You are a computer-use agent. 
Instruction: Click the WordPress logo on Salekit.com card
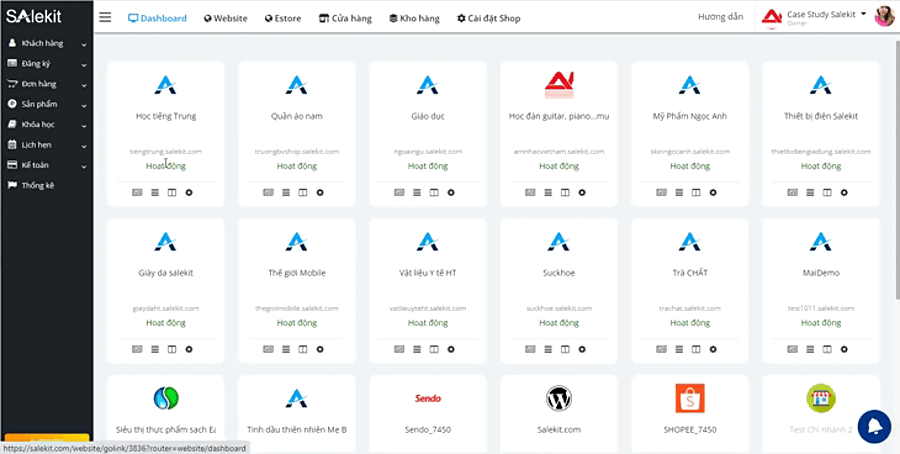pos(559,398)
